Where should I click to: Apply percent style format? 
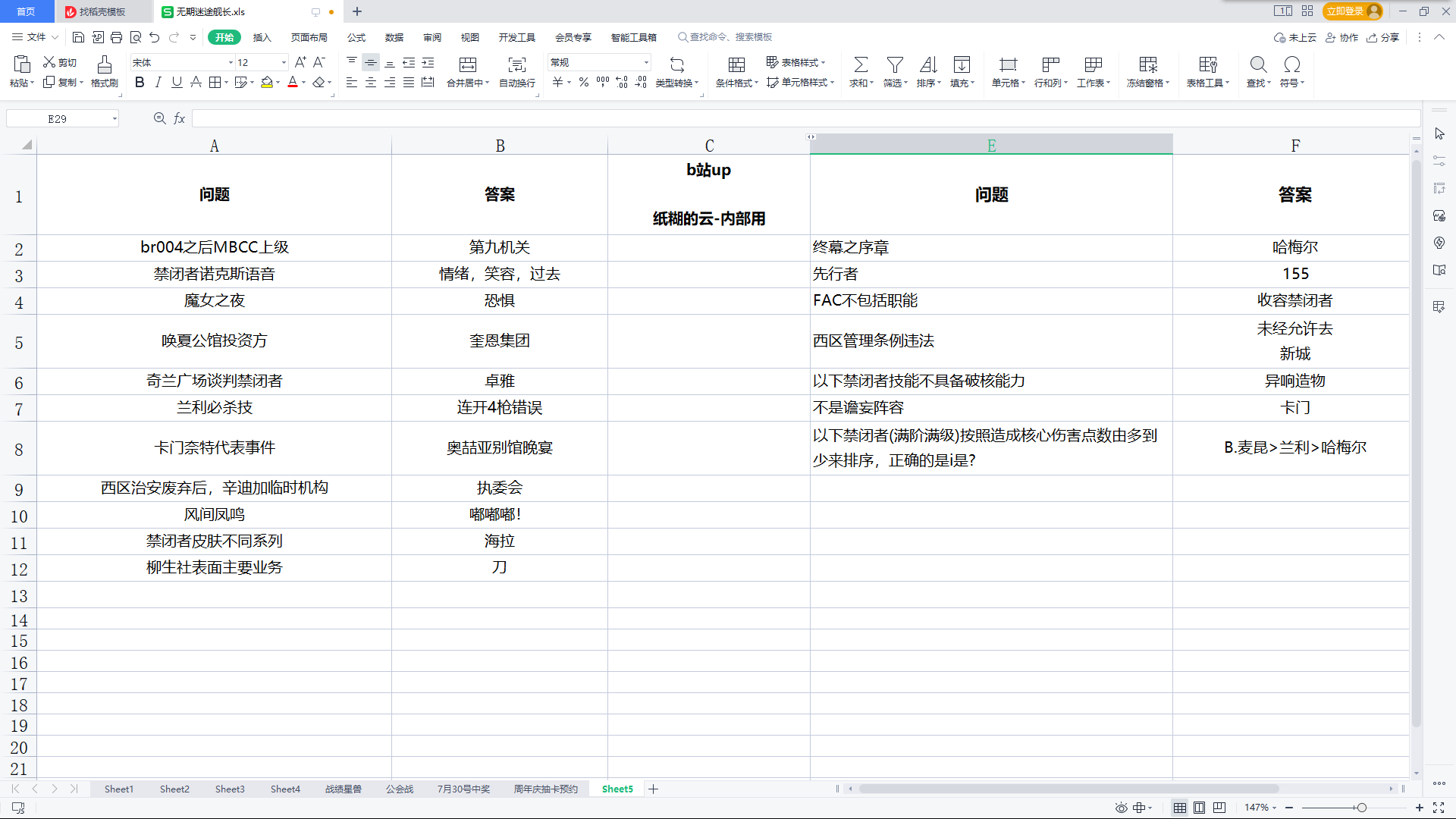coord(584,82)
